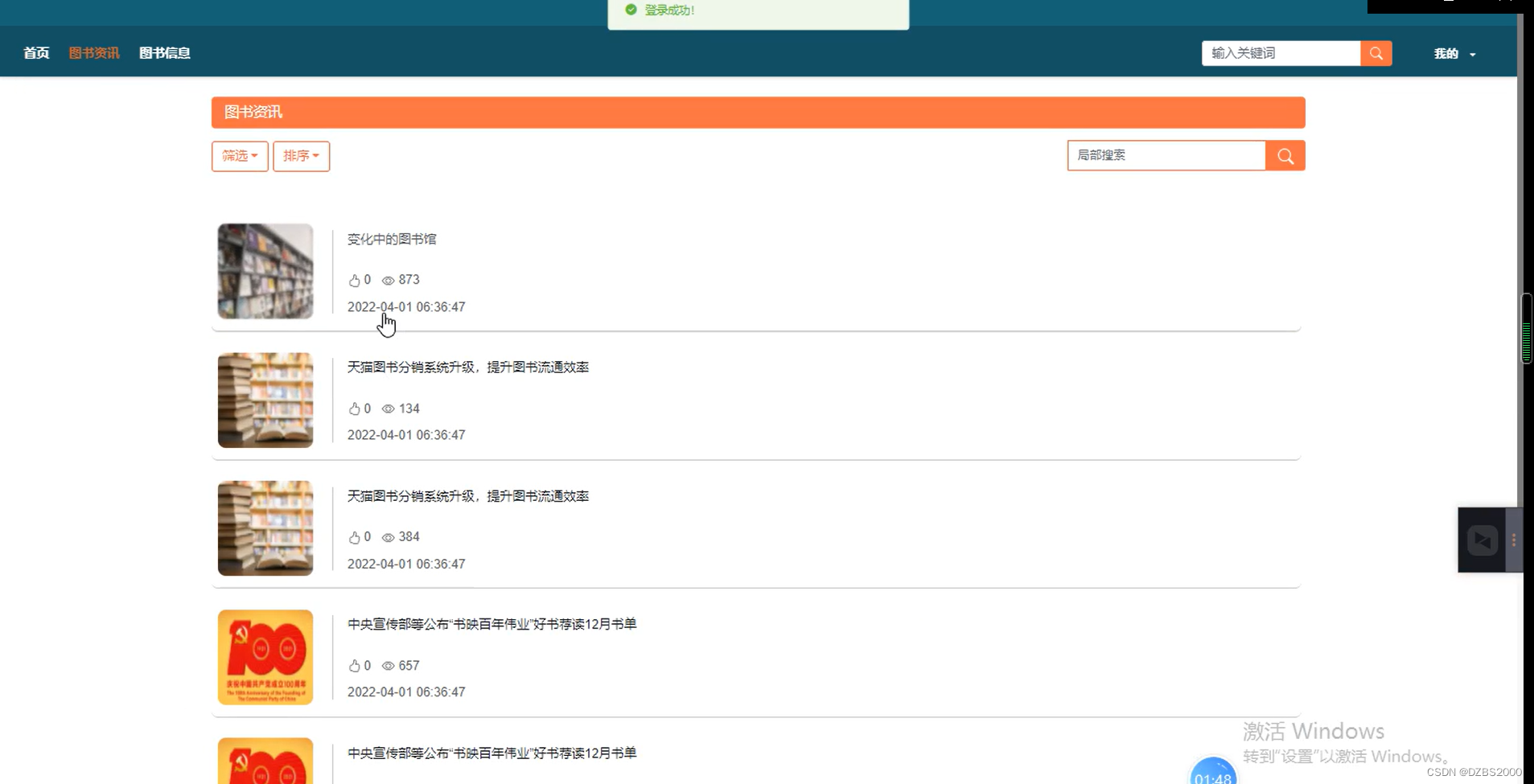This screenshot has width=1534, height=784.
Task: Open the last partially visible 中央宣传部 article title
Action: coord(491,753)
